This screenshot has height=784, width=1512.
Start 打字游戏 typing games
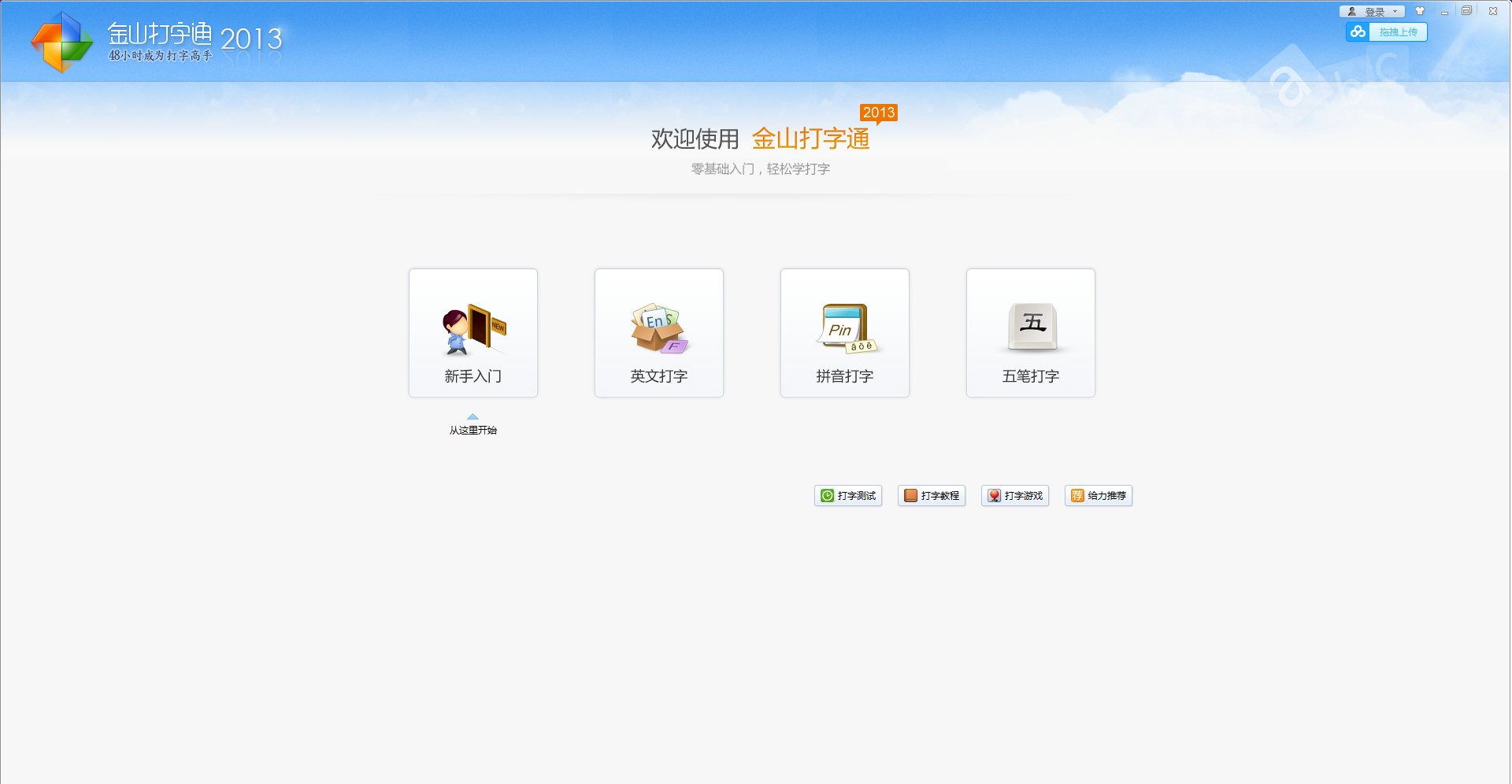pyautogui.click(x=1015, y=495)
